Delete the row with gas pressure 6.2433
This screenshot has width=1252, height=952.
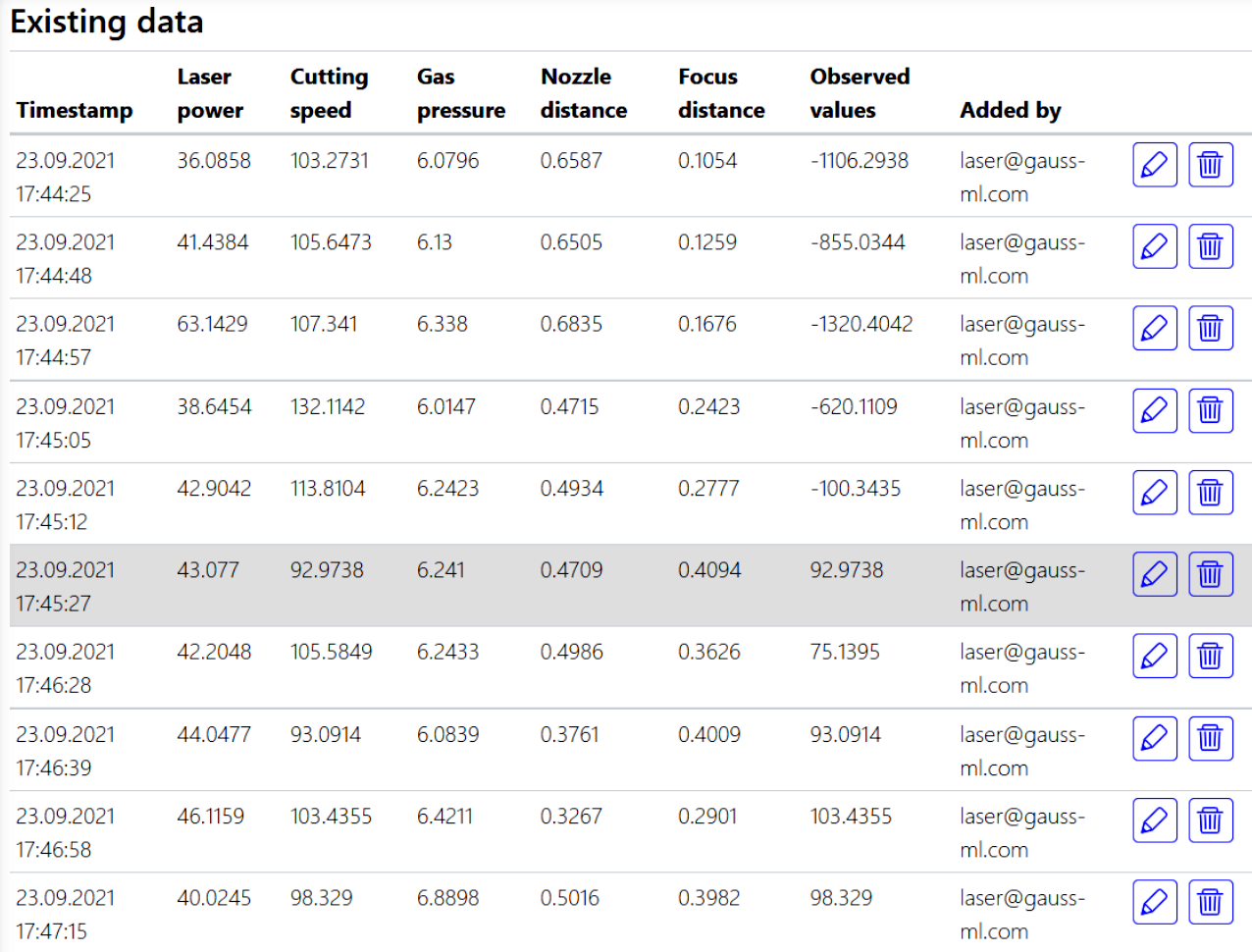click(1211, 656)
